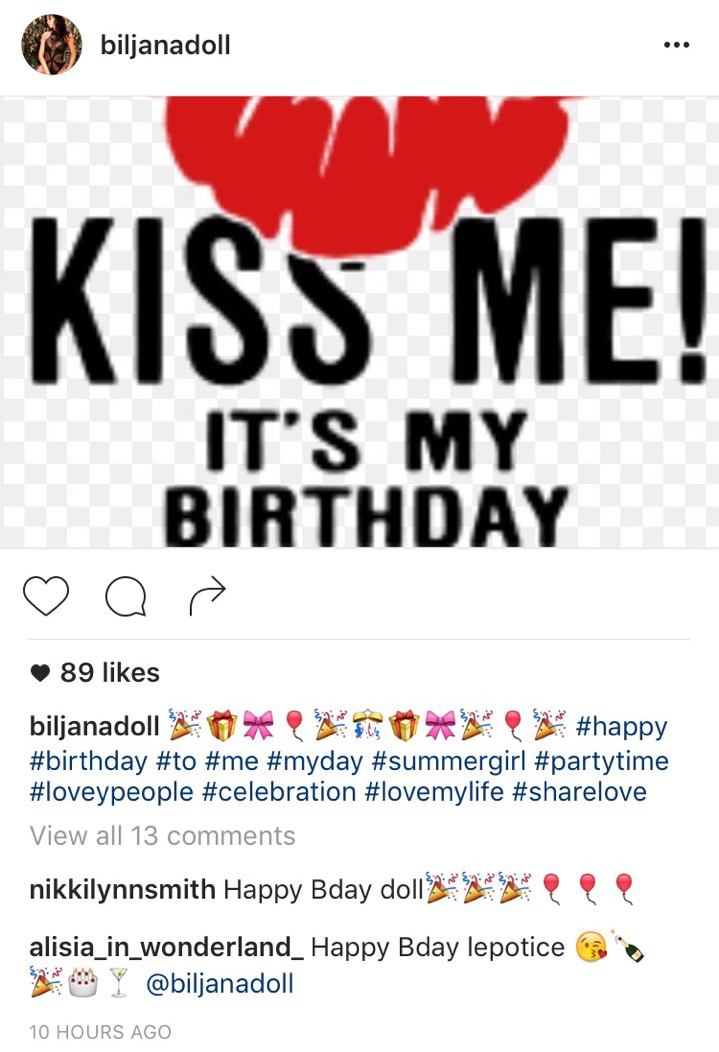Tap the heart like icon
The height and width of the screenshot is (1052, 719).
pyautogui.click(x=46, y=595)
